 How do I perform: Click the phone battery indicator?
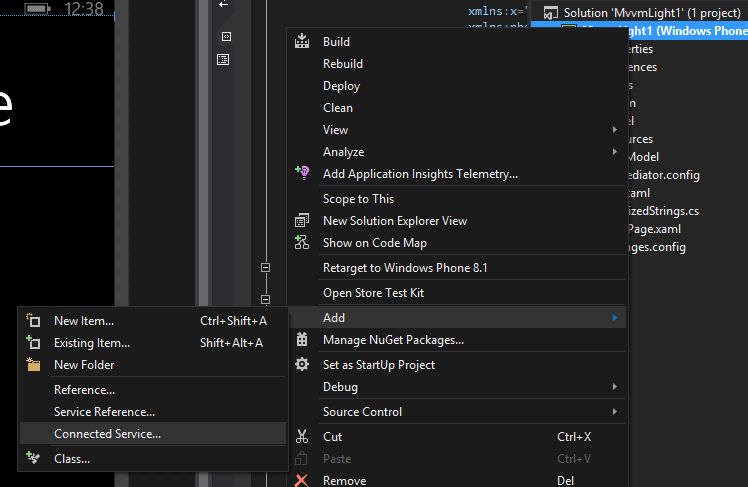point(37,9)
